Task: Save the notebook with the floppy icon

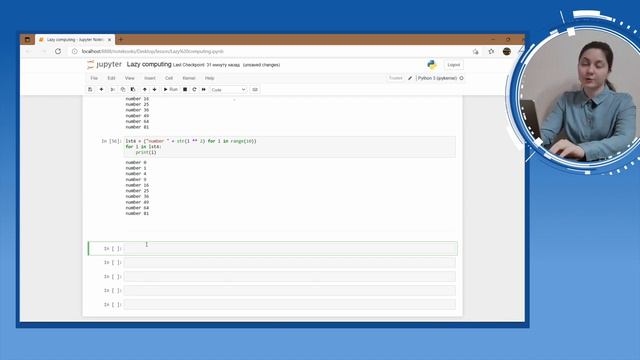Action: coord(90,89)
